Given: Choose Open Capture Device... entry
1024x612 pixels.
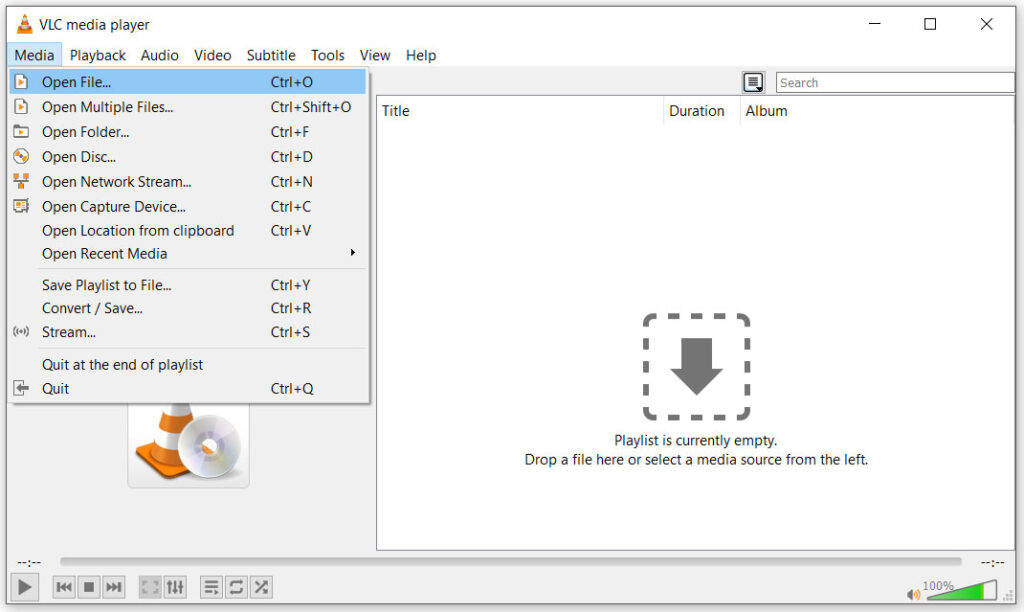Looking at the screenshot, I should tap(188, 206).
